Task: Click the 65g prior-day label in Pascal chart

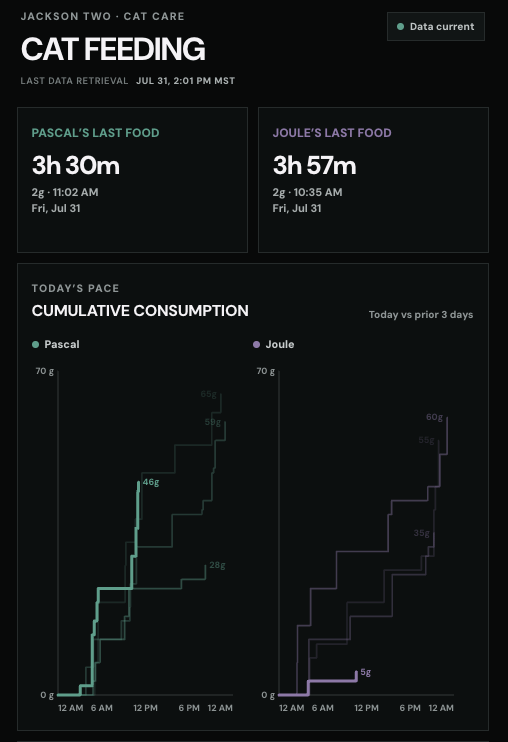Action: tap(209, 394)
